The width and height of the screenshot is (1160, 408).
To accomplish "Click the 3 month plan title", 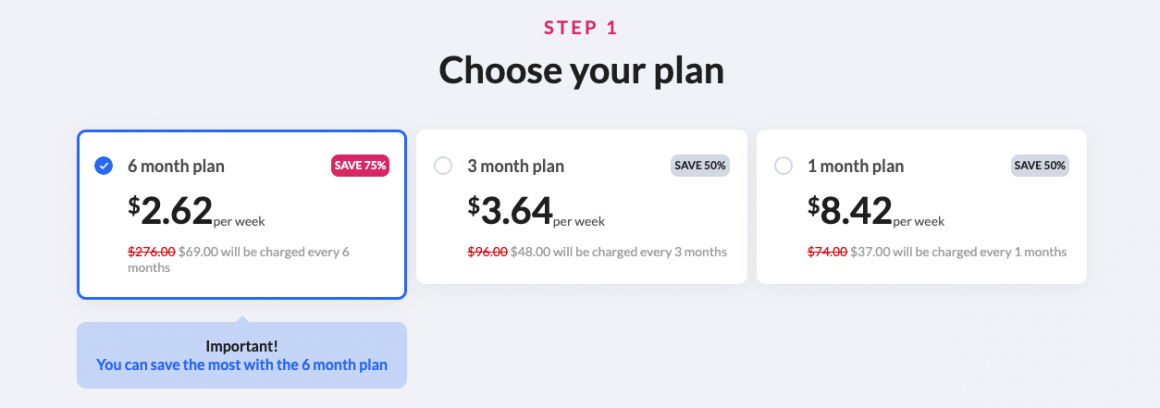I will (516, 166).
